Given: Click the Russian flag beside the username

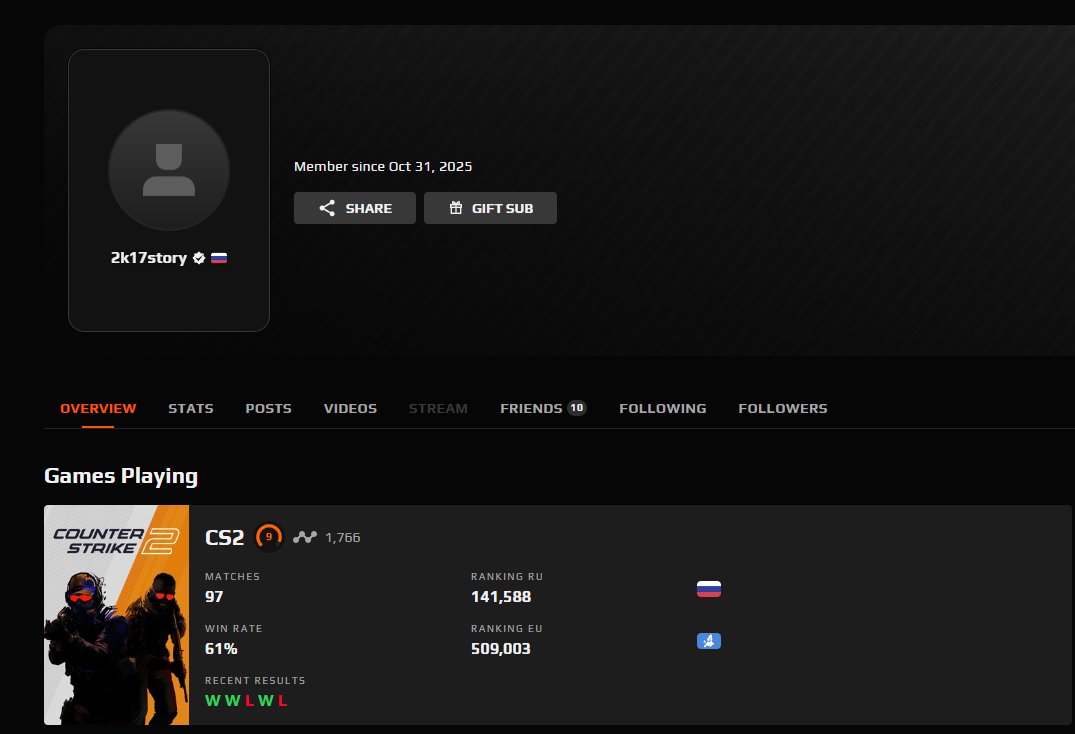Looking at the screenshot, I should pyautogui.click(x=220, y=257).
